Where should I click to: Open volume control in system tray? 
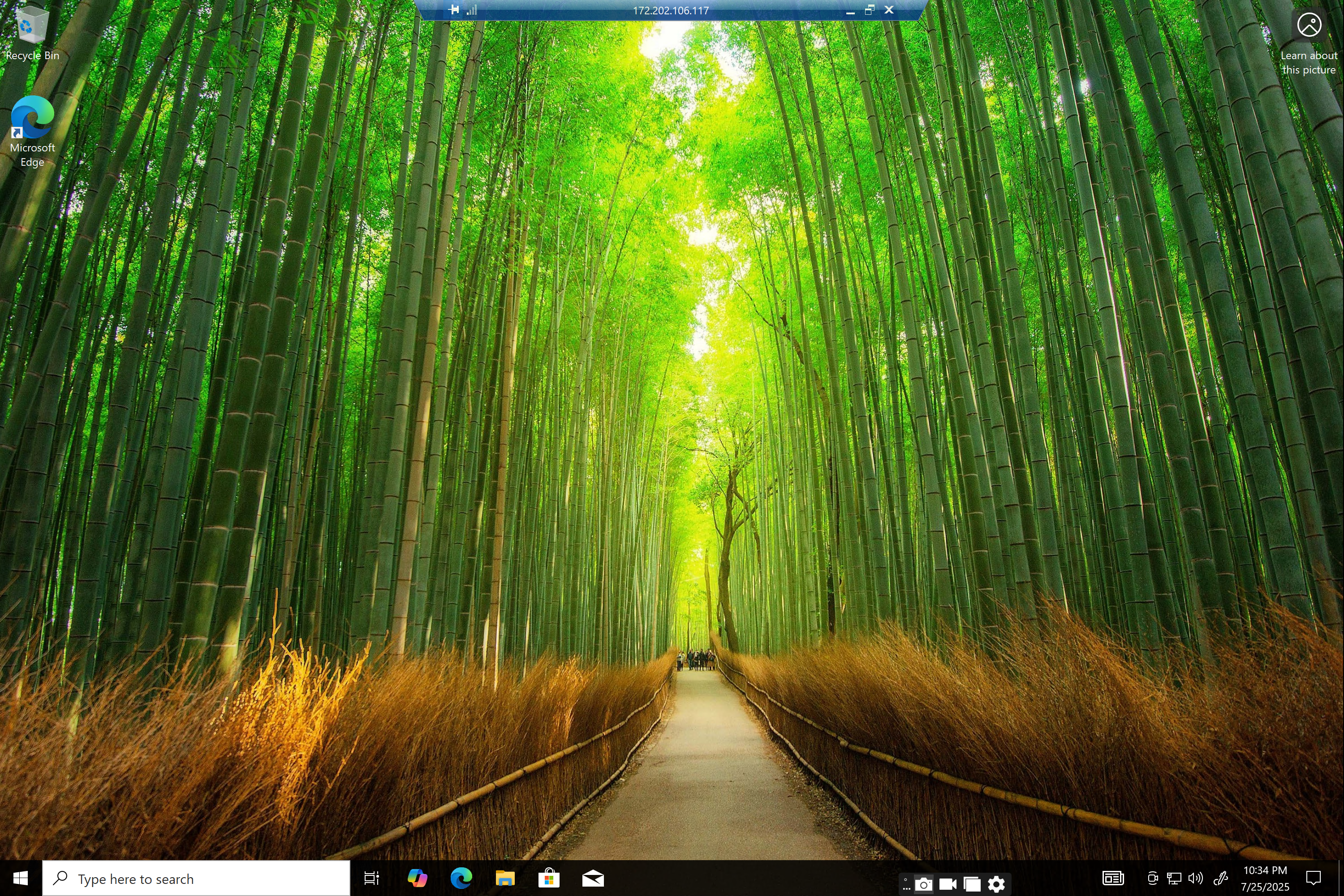1194,878
